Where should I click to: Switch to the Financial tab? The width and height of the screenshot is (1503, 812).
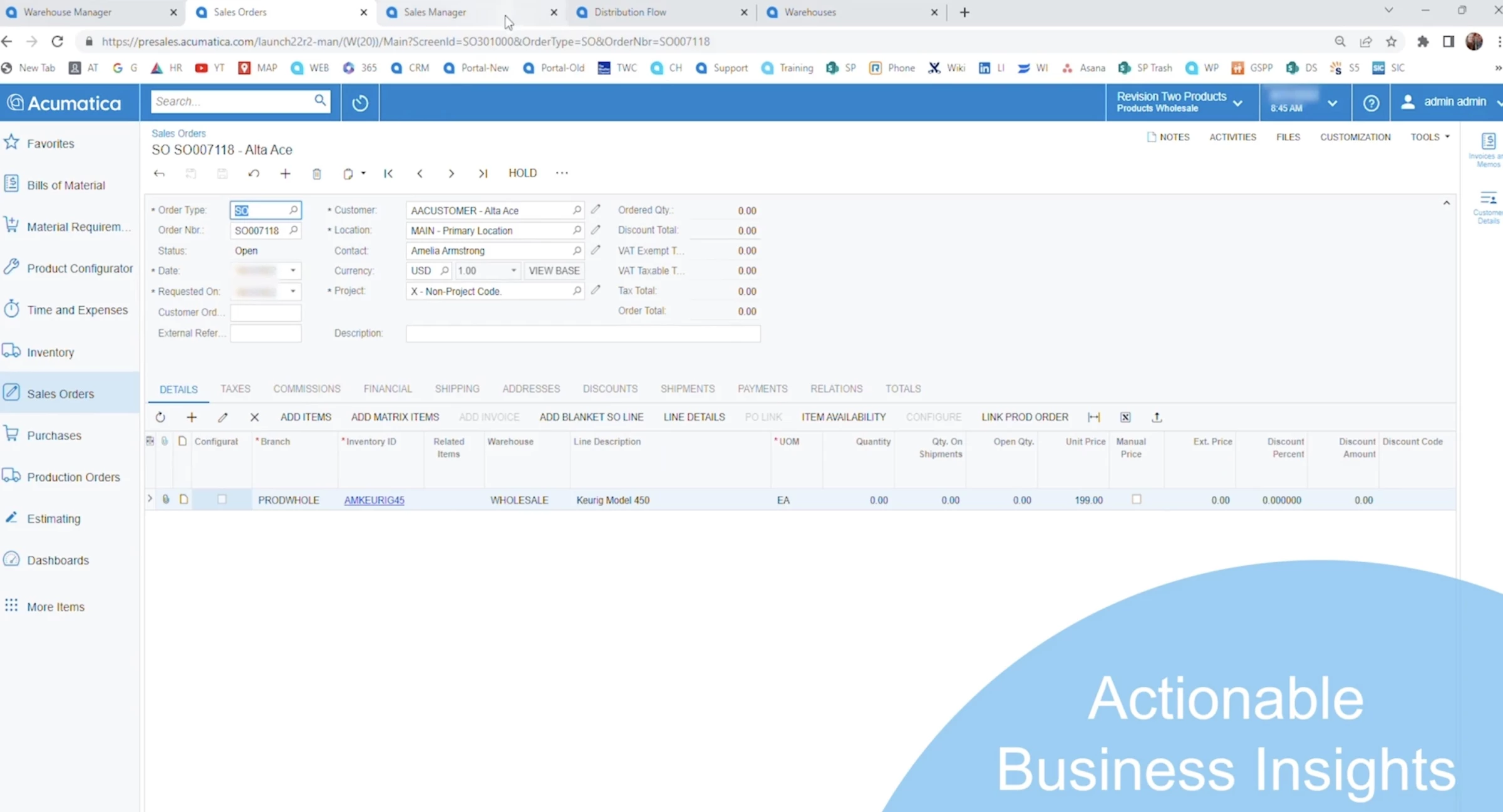click(x=388, y=389)
